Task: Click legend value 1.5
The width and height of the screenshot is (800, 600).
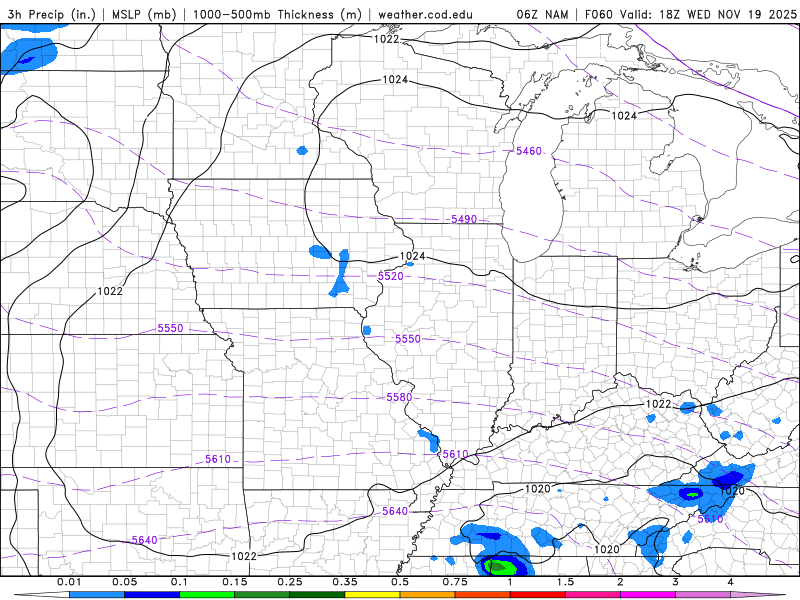Action: click(565, 582)
